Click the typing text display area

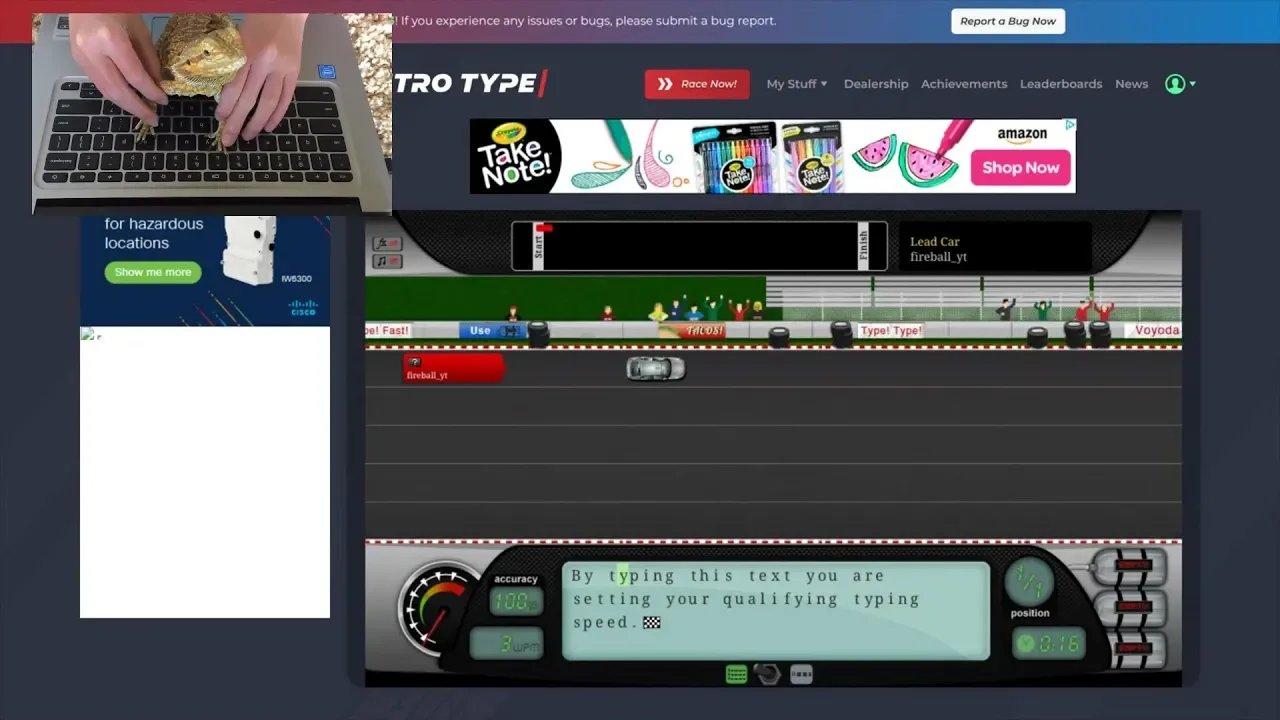pos(776,610)
